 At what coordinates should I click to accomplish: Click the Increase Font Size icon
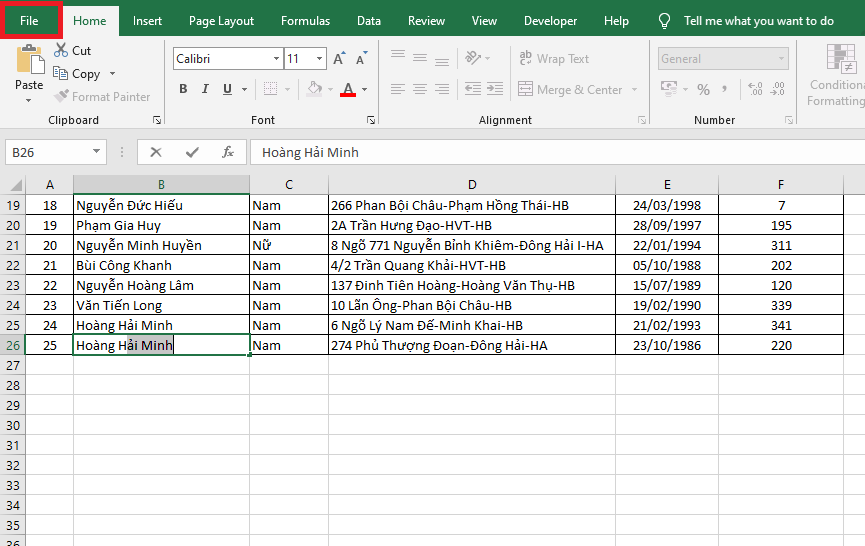[x=339, y=59]
